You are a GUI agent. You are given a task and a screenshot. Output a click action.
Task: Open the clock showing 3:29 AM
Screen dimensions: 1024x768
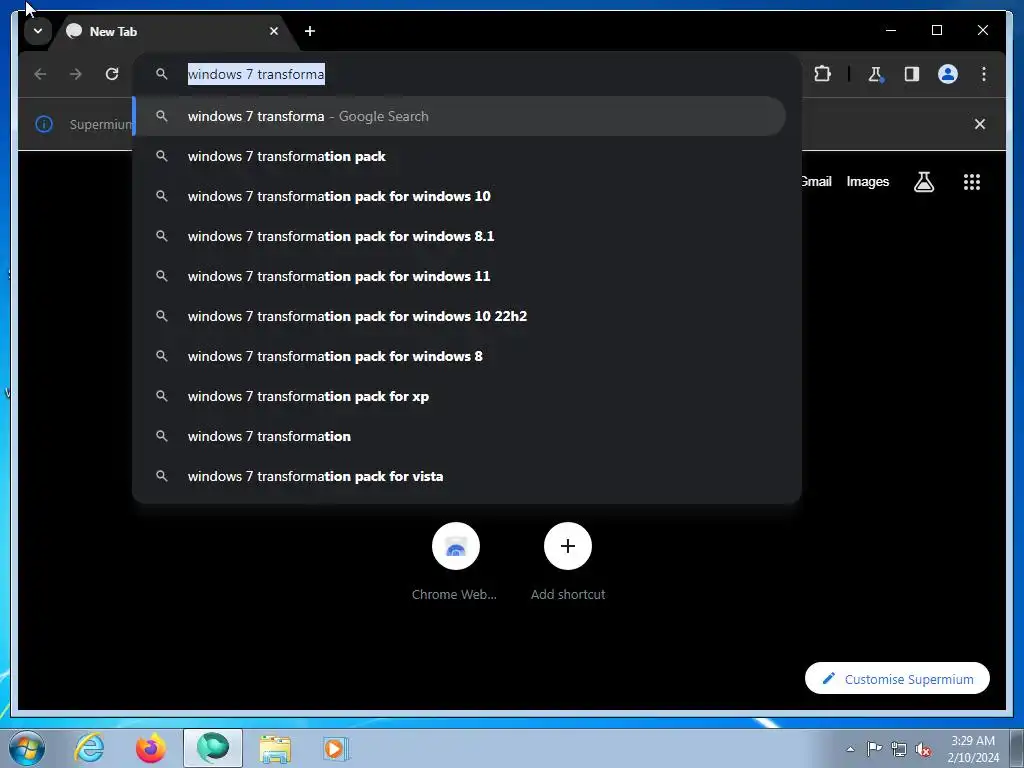coord(973,748)
